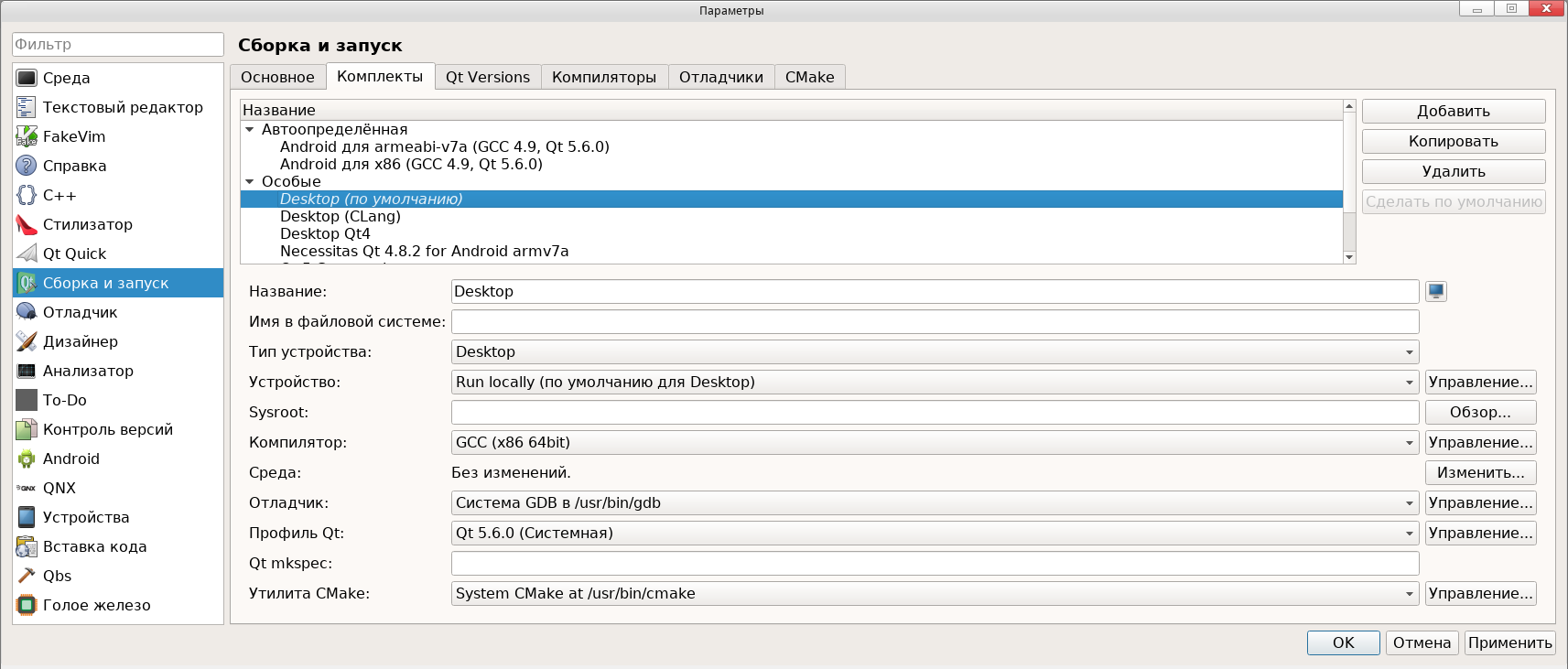This screenshot has width=1568, height=669.
Task: Collapse the Особые kit group
Action: tap(250, 182)
